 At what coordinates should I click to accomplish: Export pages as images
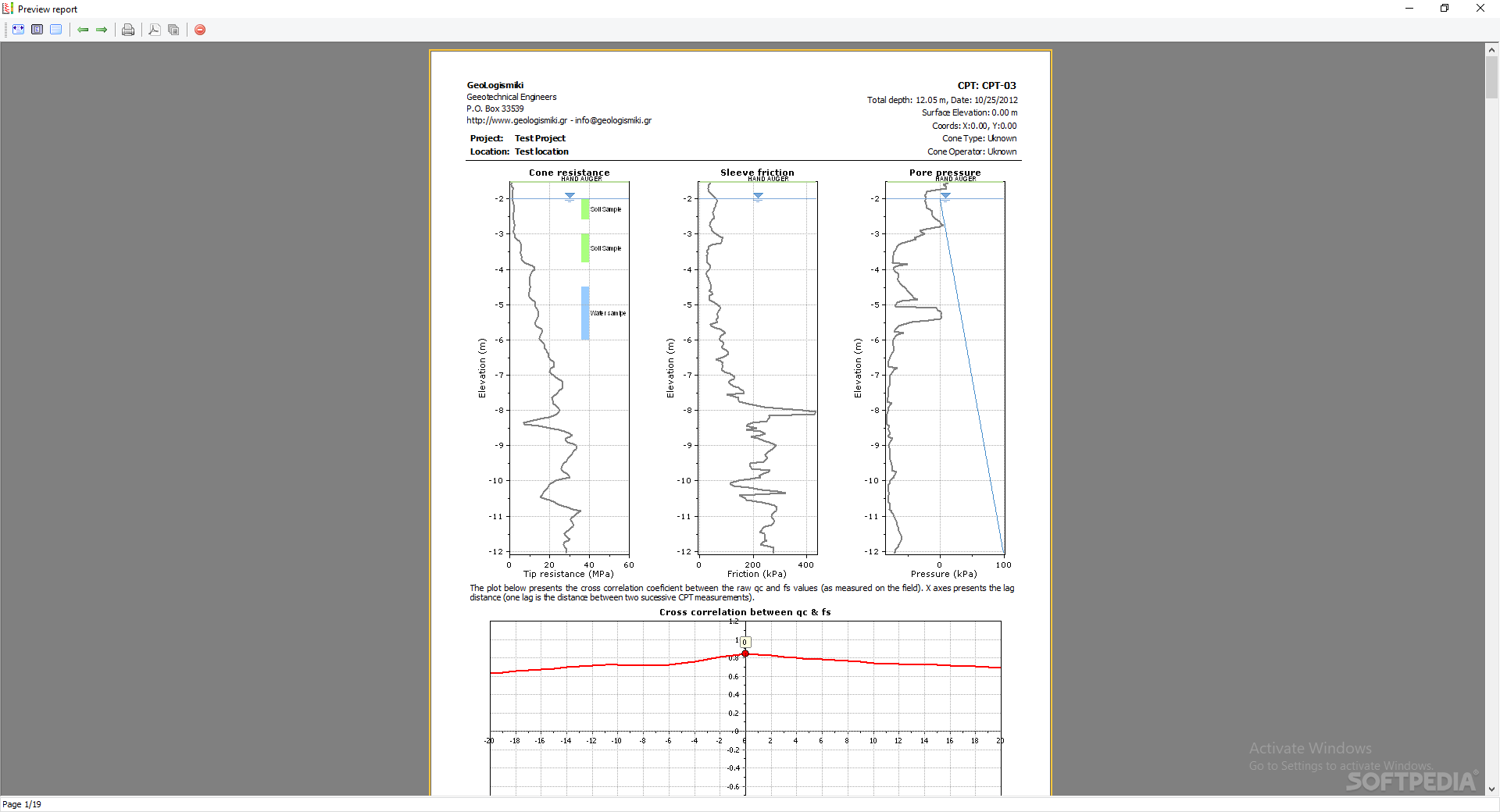173,30
